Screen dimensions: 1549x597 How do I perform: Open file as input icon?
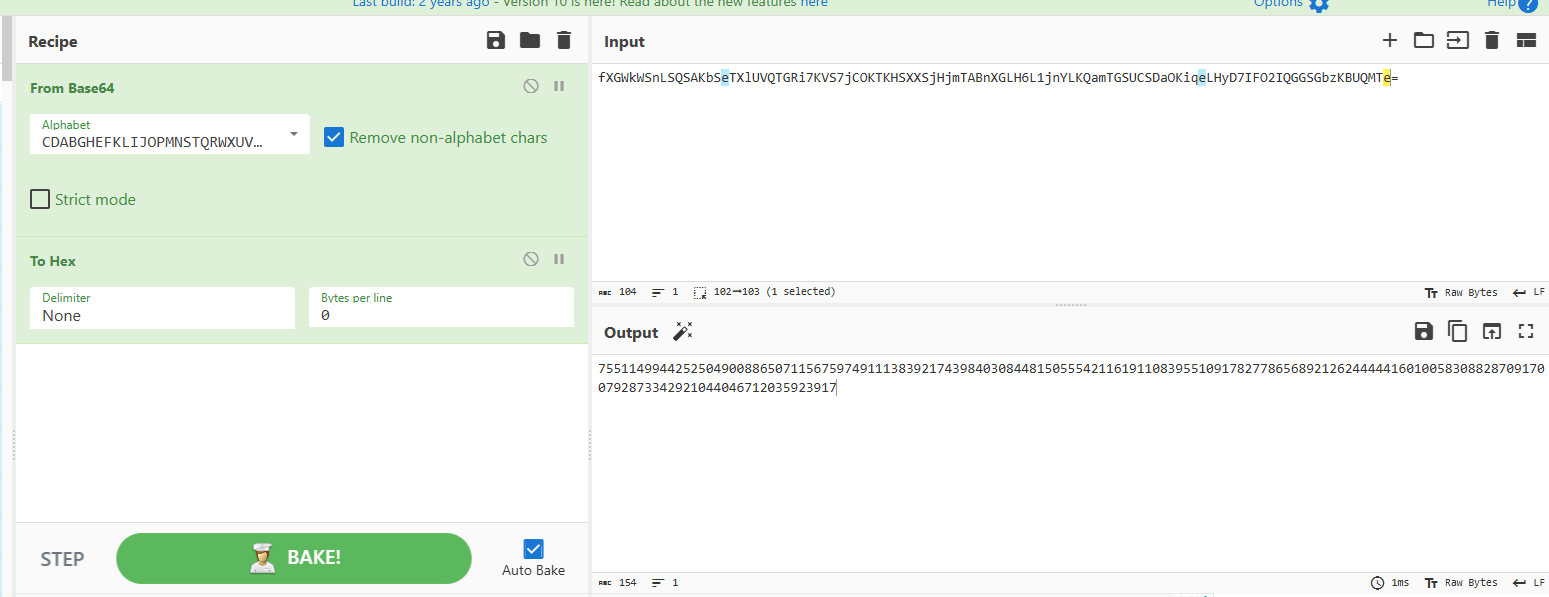(1458, 40)
